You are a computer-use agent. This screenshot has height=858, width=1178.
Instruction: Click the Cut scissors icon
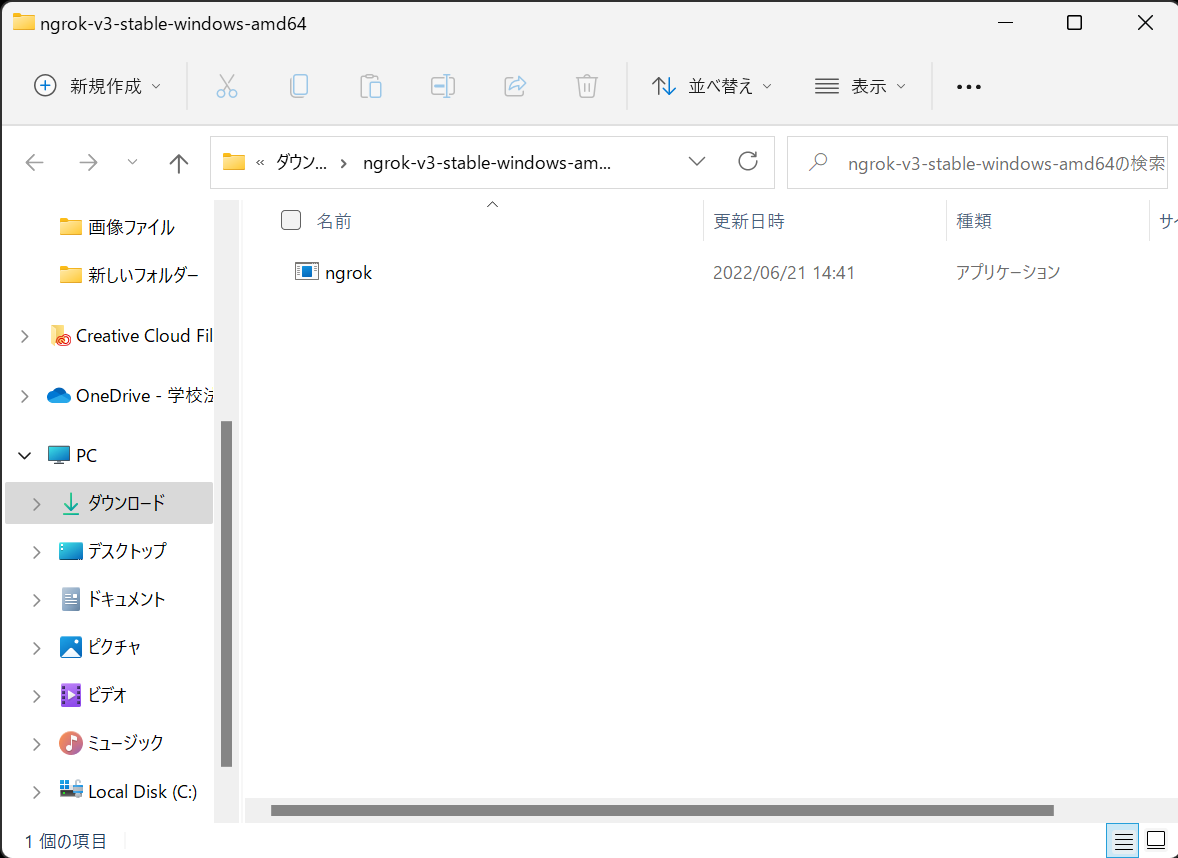(x=227, y=86)
